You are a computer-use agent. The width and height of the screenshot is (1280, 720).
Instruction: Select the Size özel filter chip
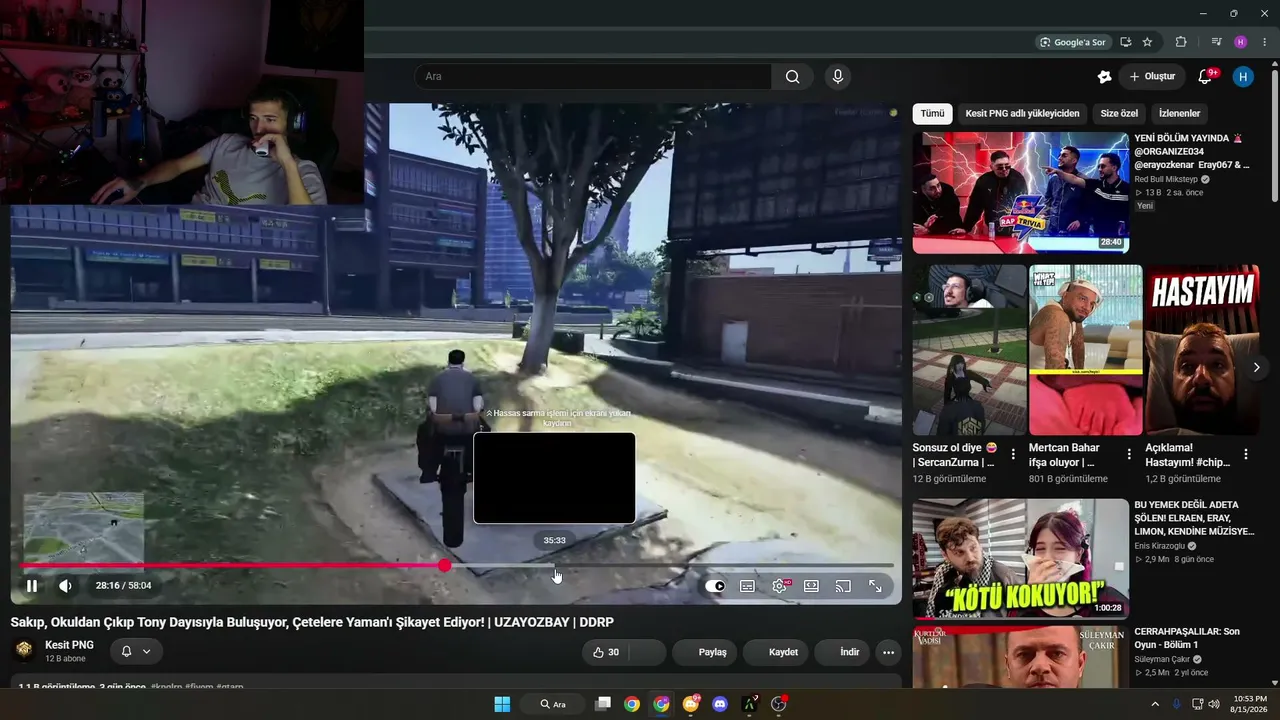[1119, 114]
